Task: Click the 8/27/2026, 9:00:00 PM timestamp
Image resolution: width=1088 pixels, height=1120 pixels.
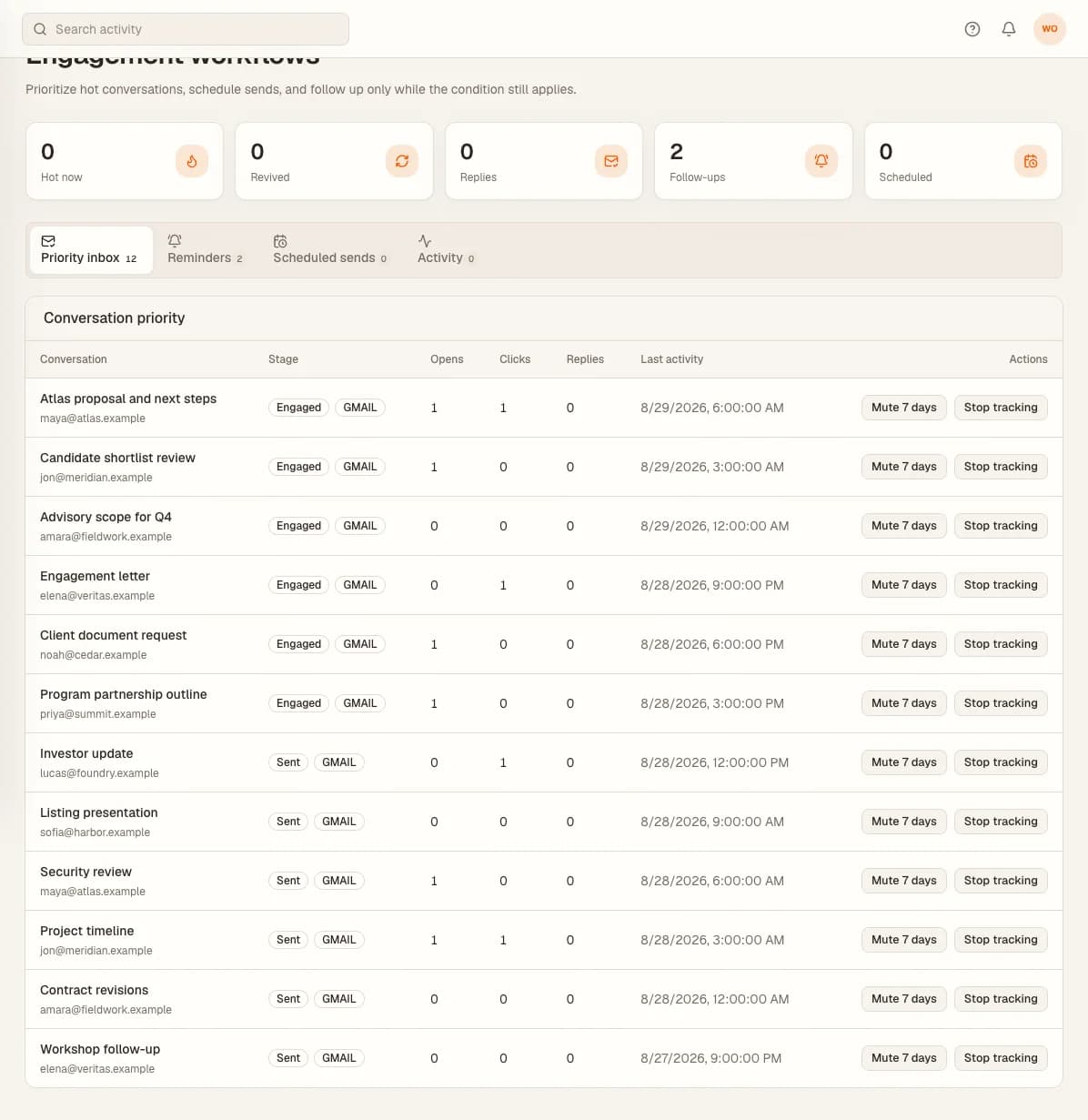Action: [710, 1058]
